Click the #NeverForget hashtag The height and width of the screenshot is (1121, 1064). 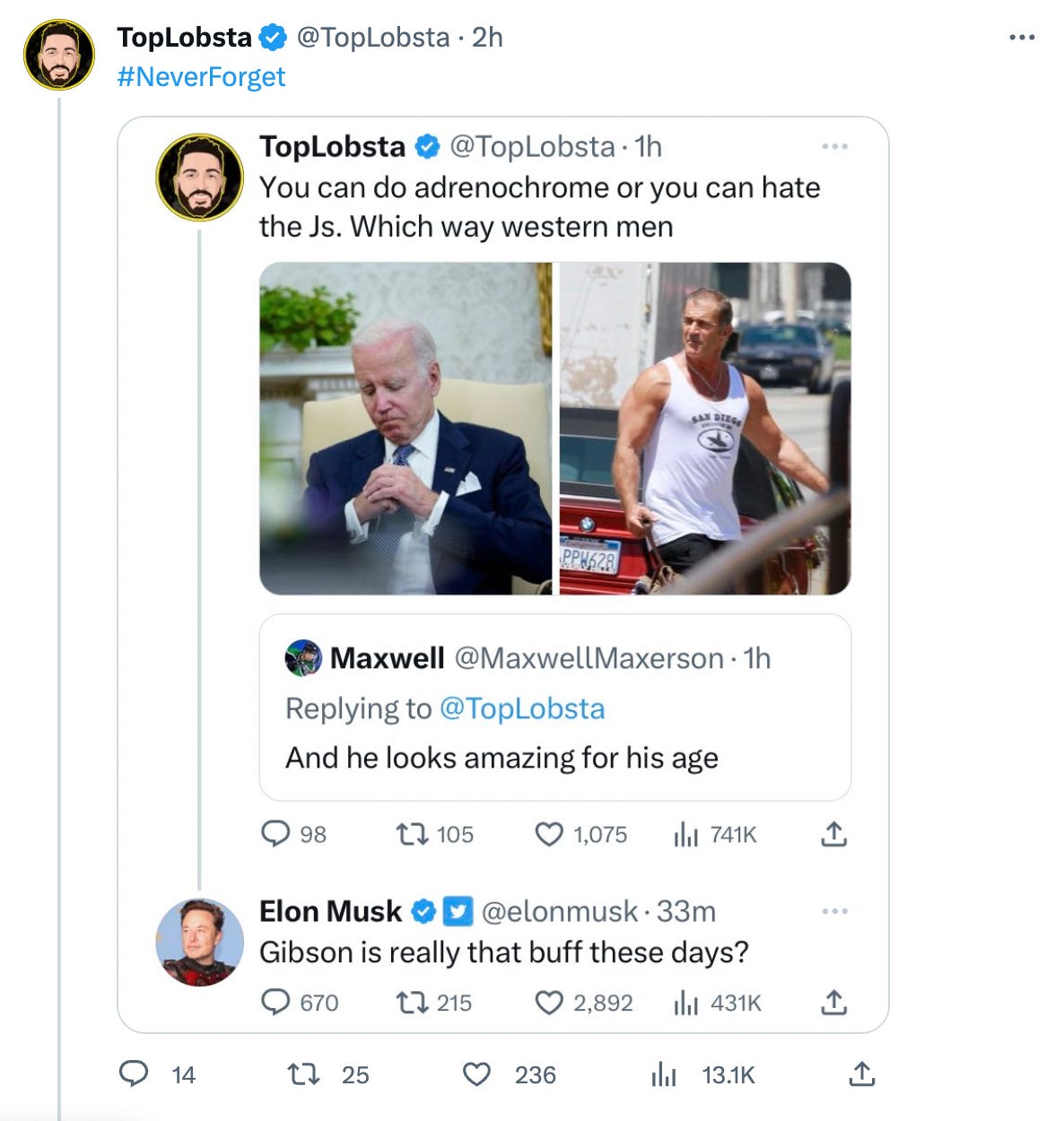(x=201, y=77)
